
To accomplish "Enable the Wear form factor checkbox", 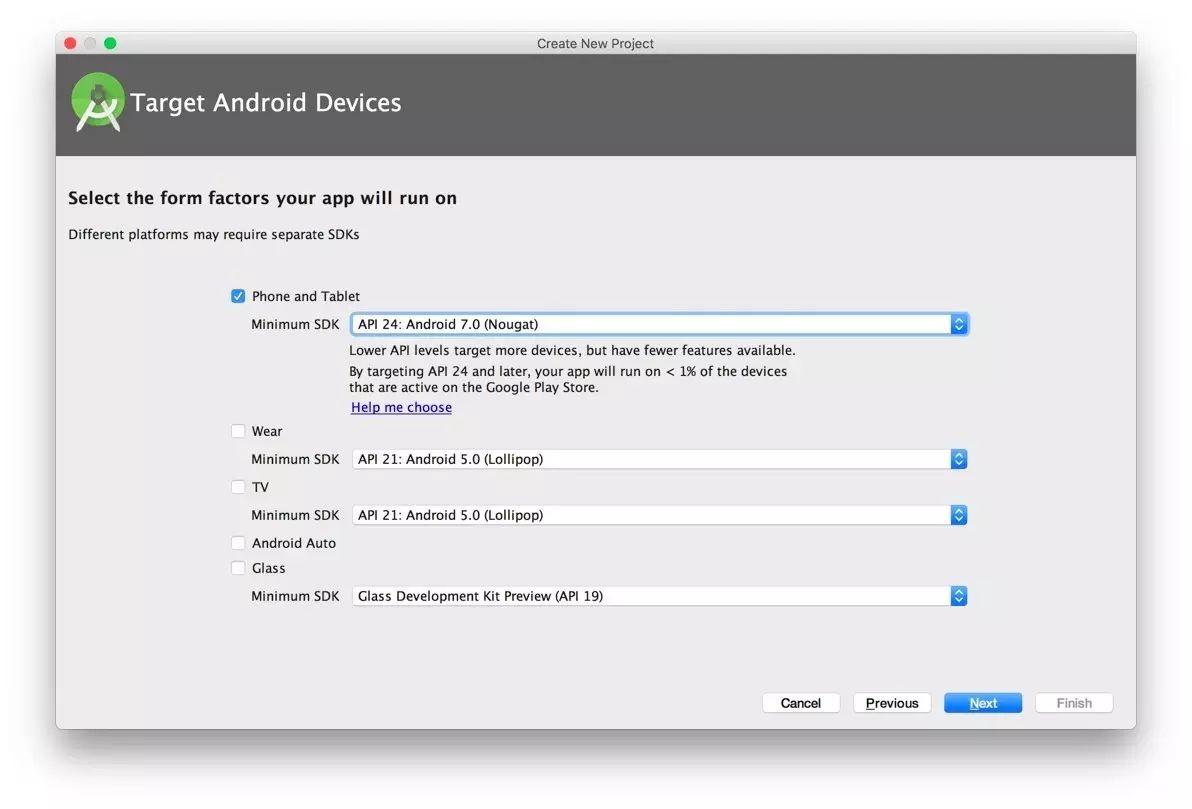I will 238,431.
